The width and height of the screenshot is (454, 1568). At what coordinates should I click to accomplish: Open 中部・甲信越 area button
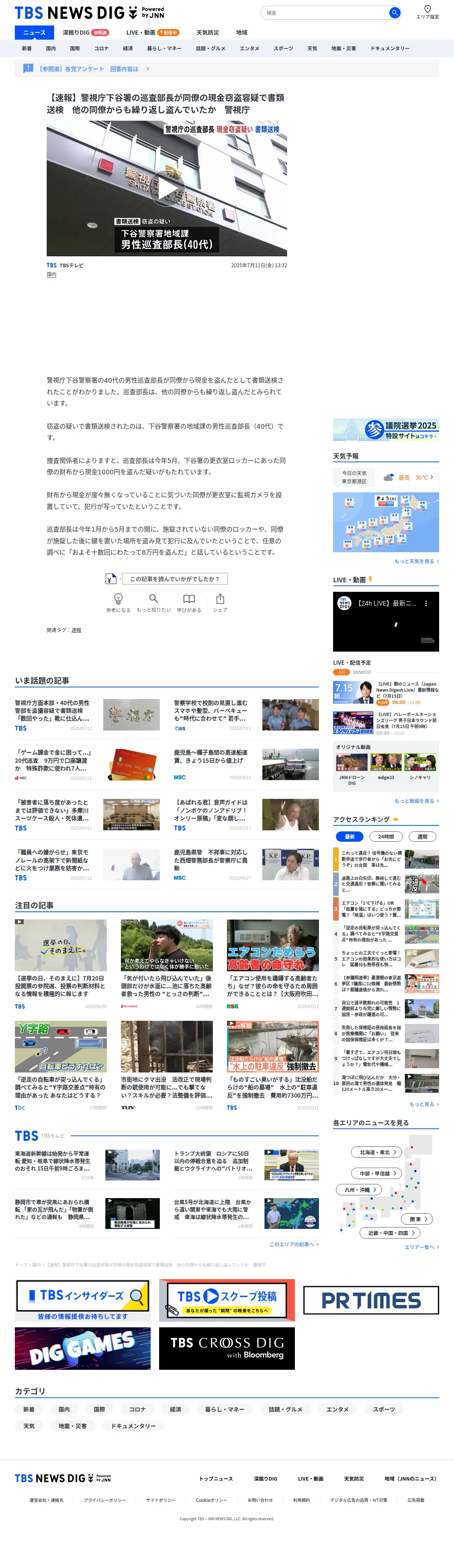point(376,1174)
